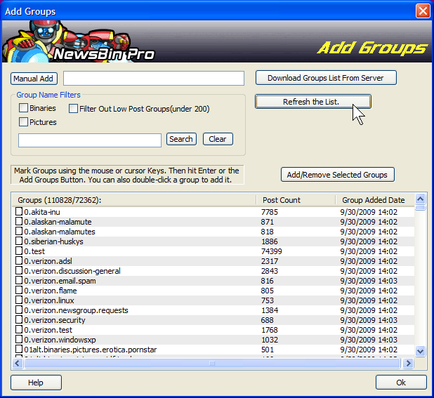Select the 0.test group name
The image size is (434, 398).
tap(34, 251)
